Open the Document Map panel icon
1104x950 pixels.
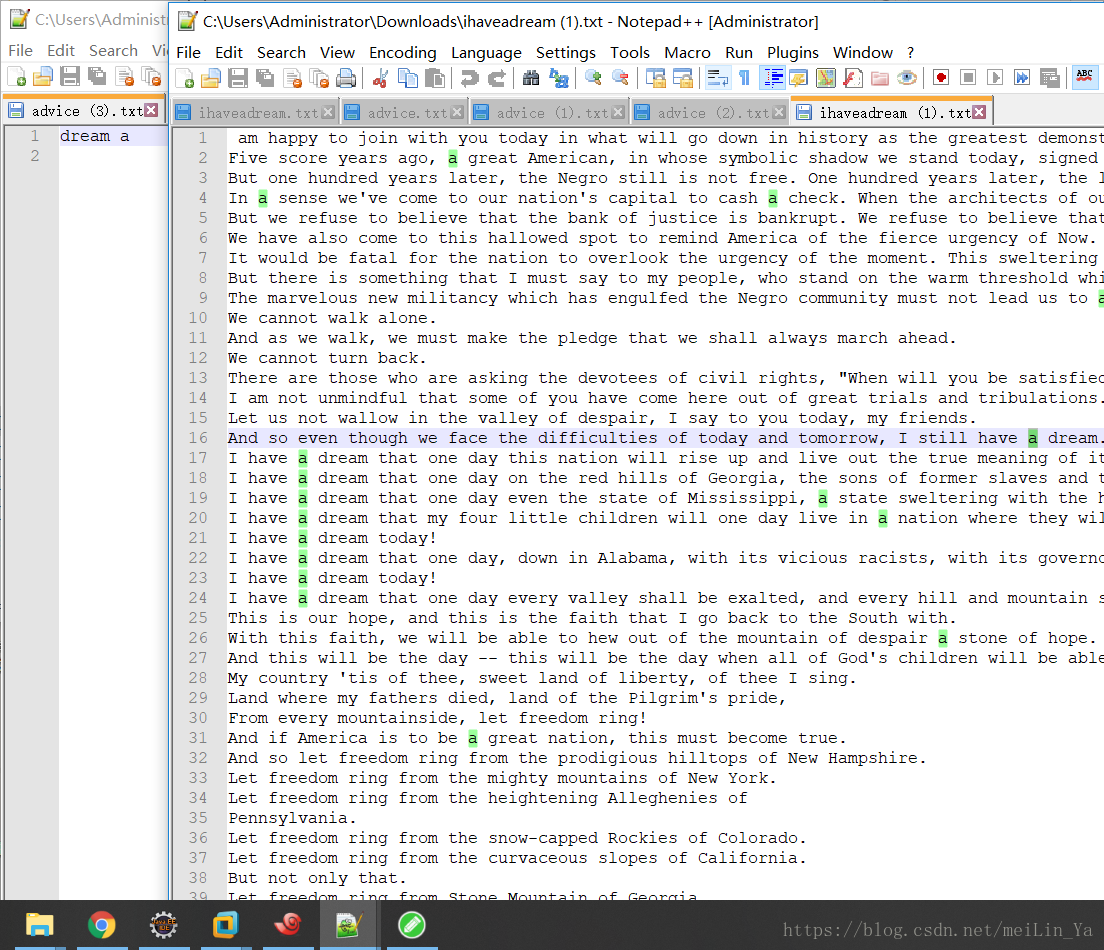826,78
